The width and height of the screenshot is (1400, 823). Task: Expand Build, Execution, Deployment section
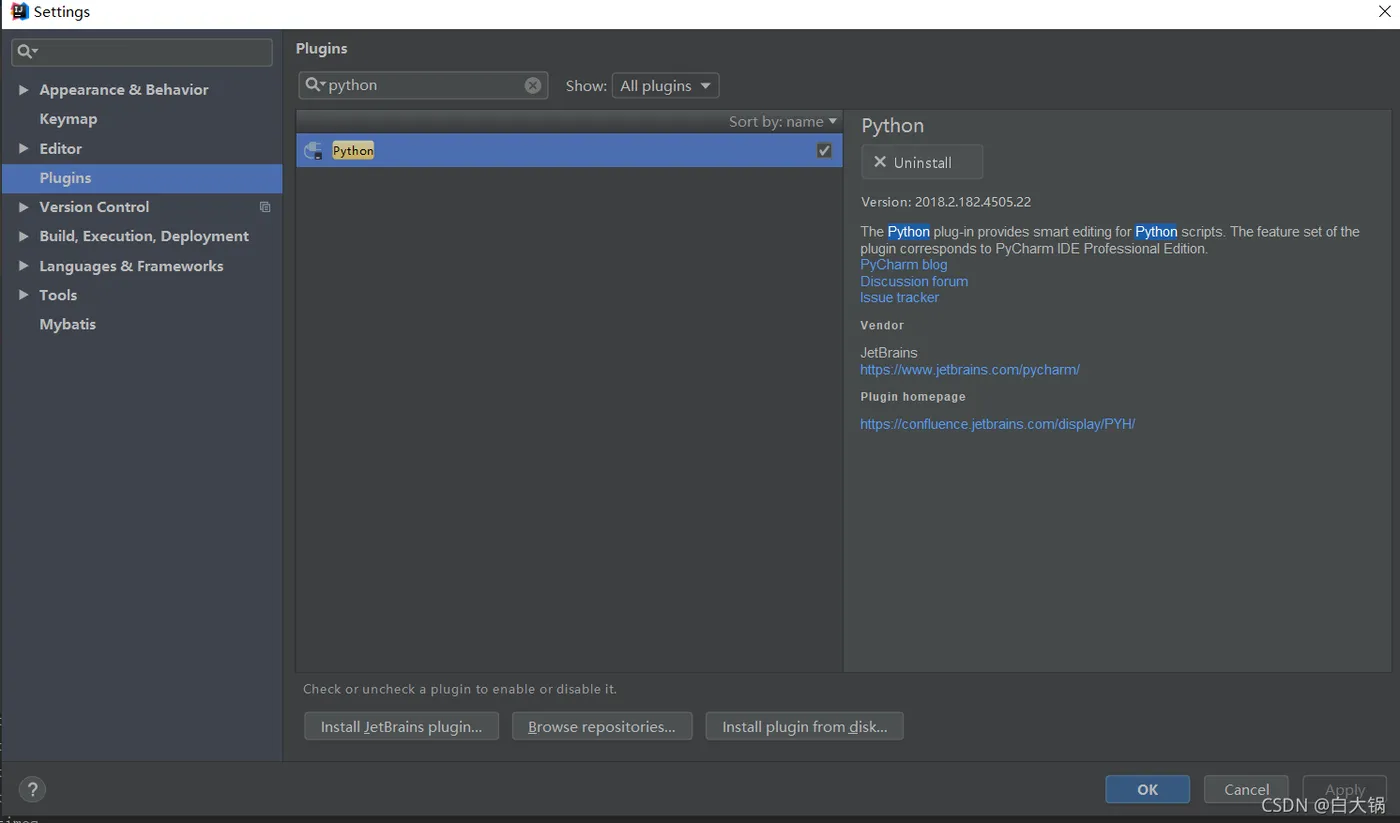pos(23,237)
